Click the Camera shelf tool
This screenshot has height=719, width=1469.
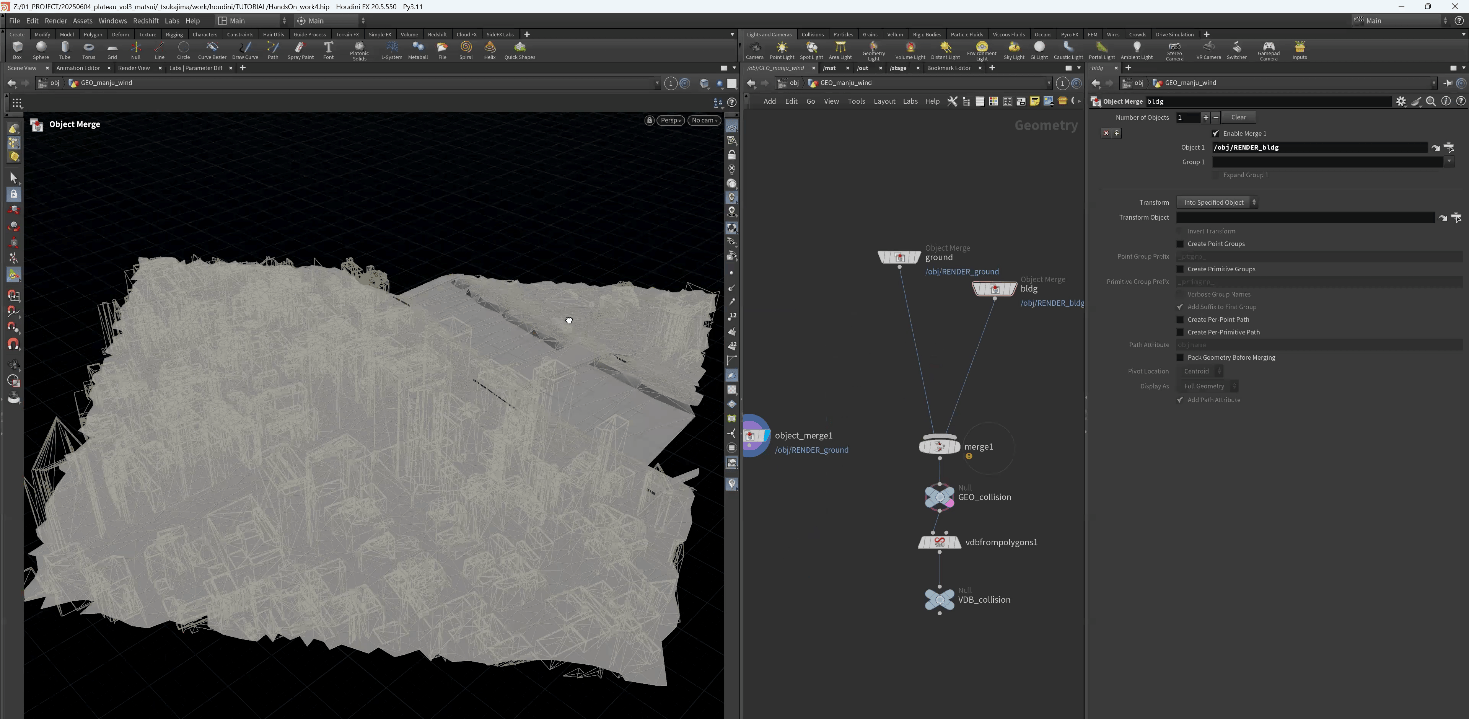754,49
